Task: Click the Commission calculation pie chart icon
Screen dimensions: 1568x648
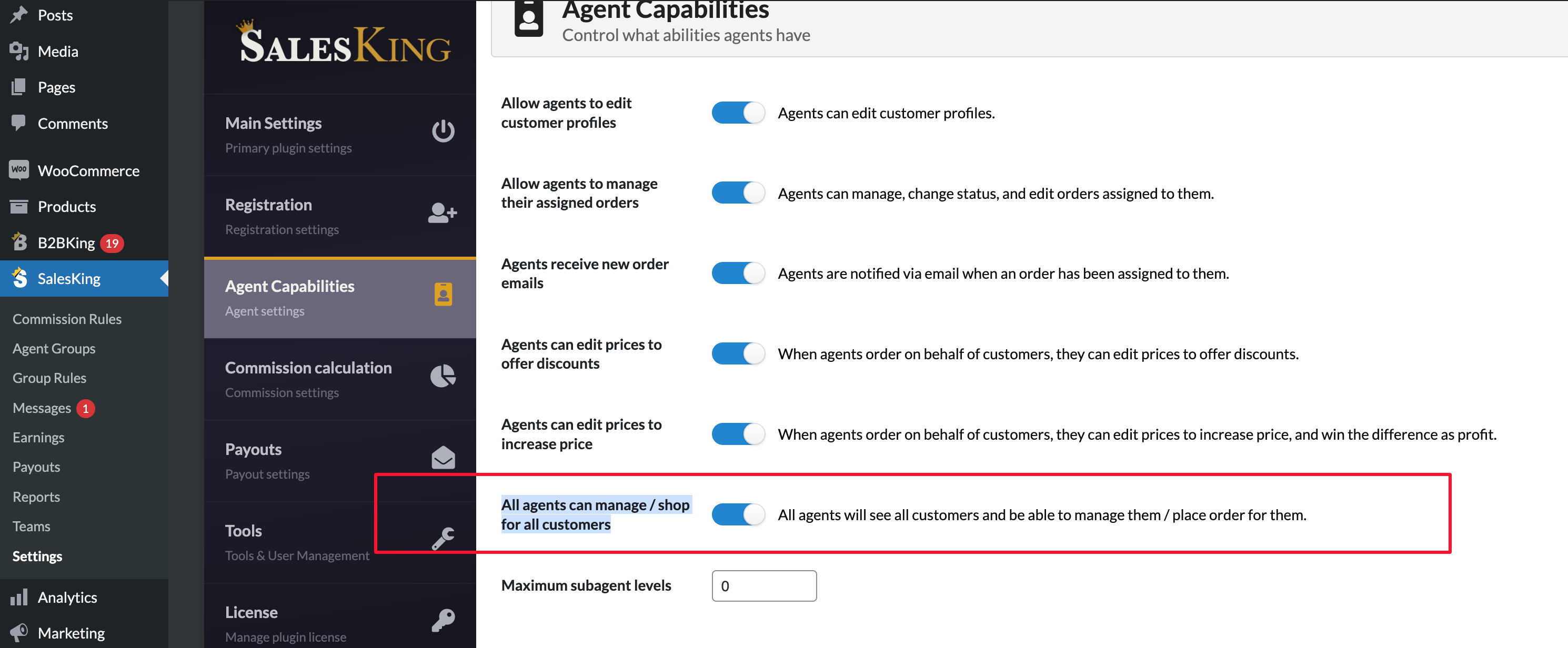Action: [443, 376]
